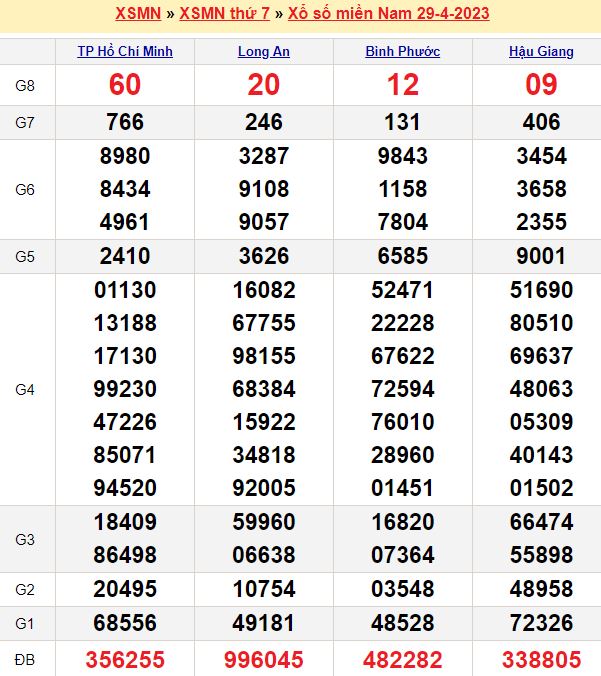
Task: Click the 'XSMN thứ 7' breadcrumb link
Action: 222,14
